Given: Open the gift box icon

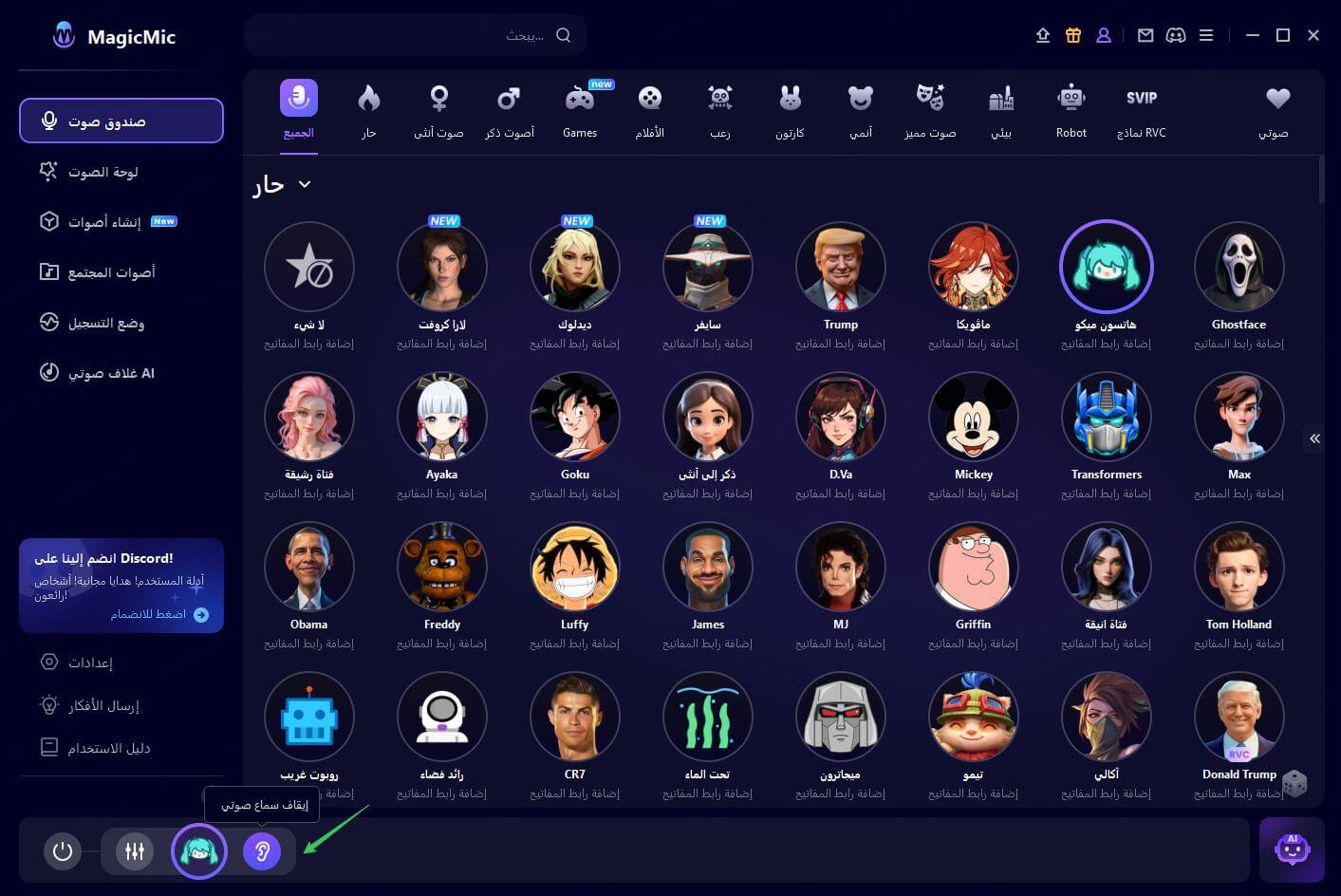Looking at the screenshot, I should [x=1073, y=35].
